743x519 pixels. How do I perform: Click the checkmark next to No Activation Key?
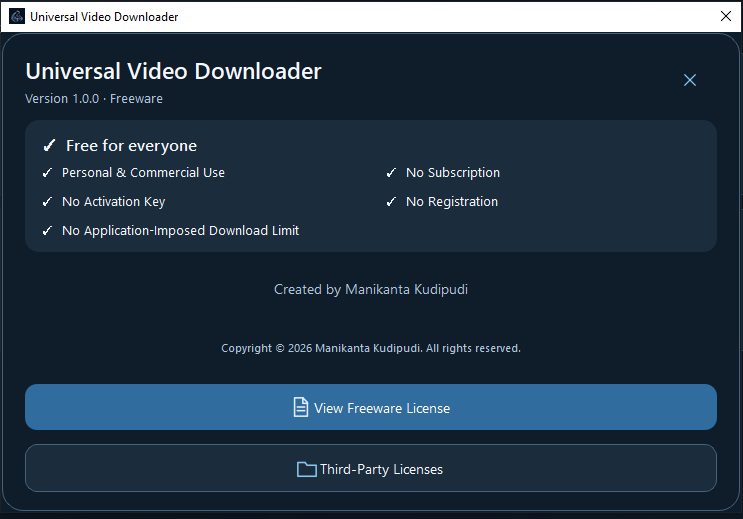click(47, 202)
